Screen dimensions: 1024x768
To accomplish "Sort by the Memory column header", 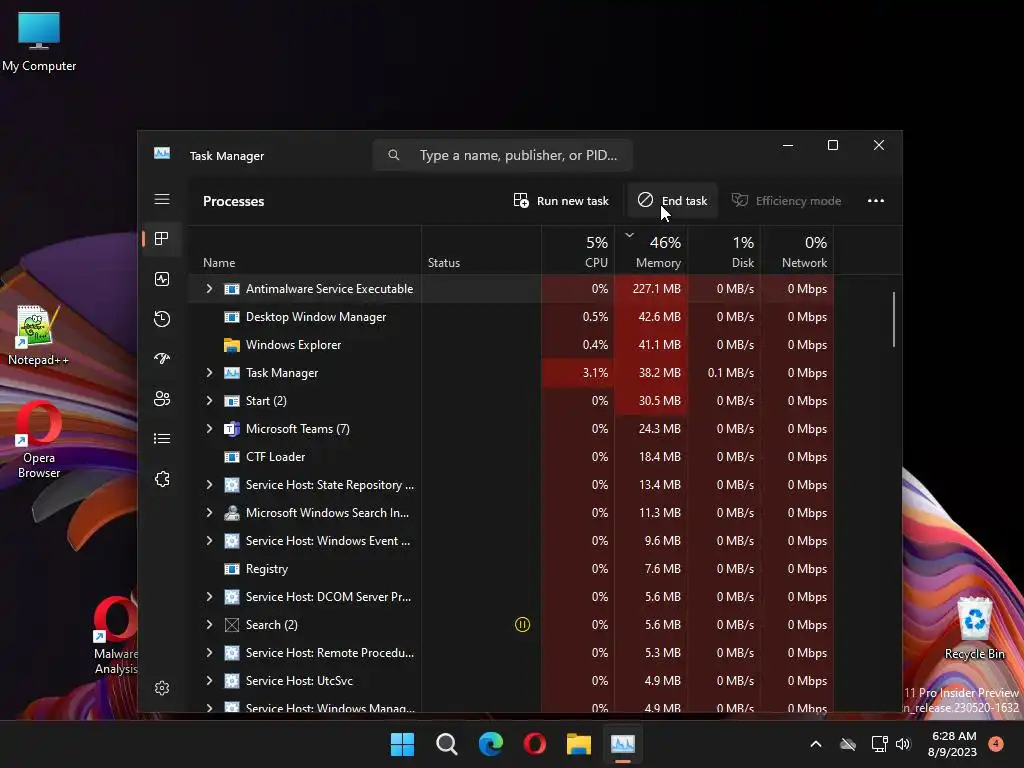I will (651, 251).
